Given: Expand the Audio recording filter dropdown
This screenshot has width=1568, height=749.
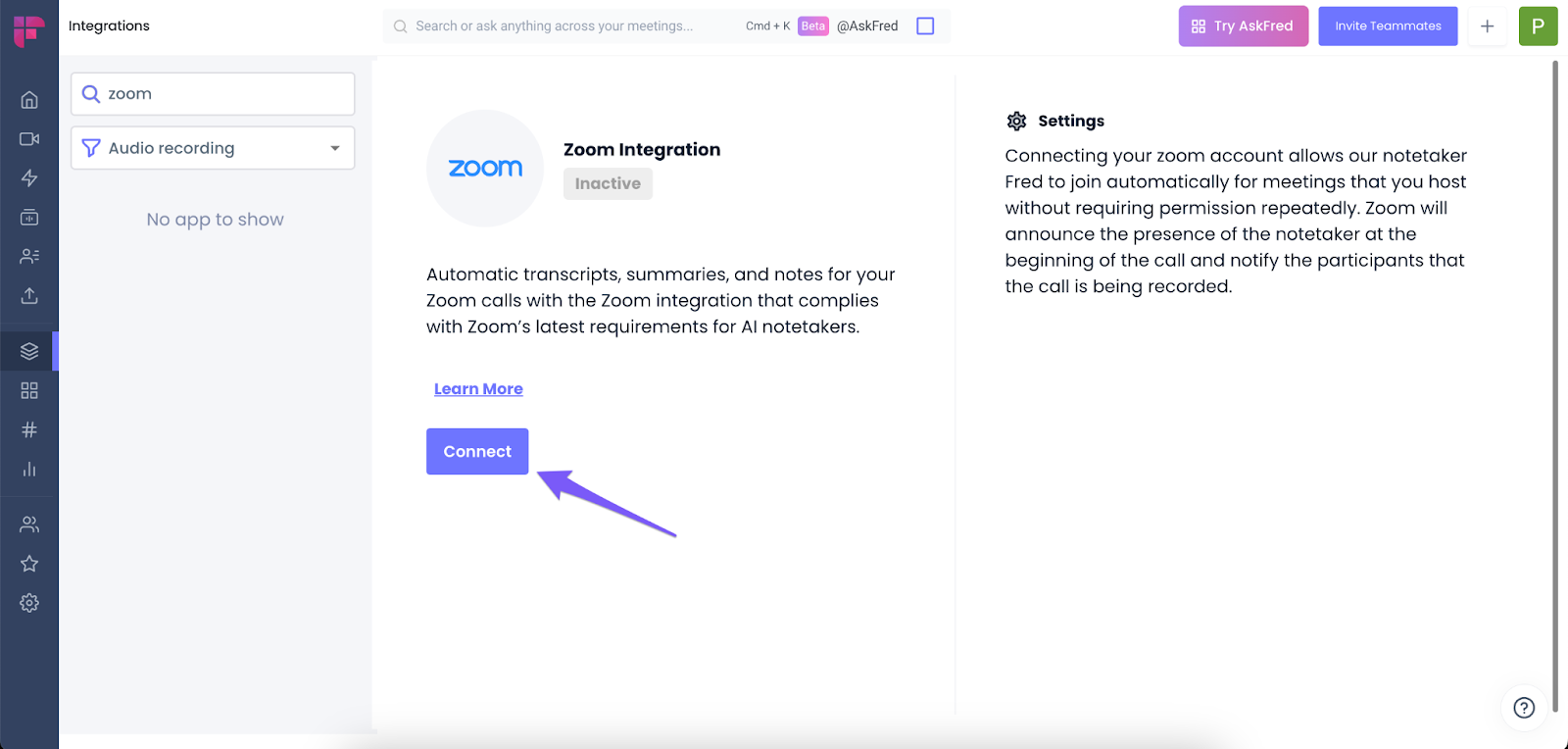Looking at the screenshot, I should click(x=213, y=148).
